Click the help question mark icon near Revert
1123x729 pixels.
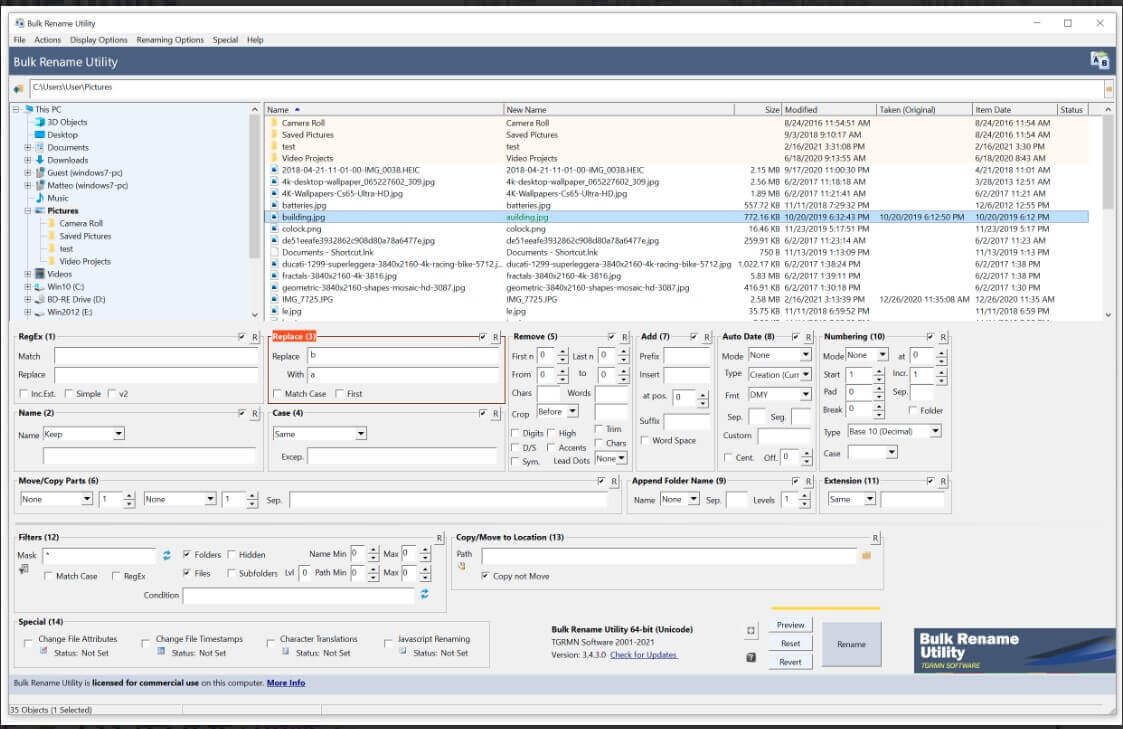tap(751, 657)
